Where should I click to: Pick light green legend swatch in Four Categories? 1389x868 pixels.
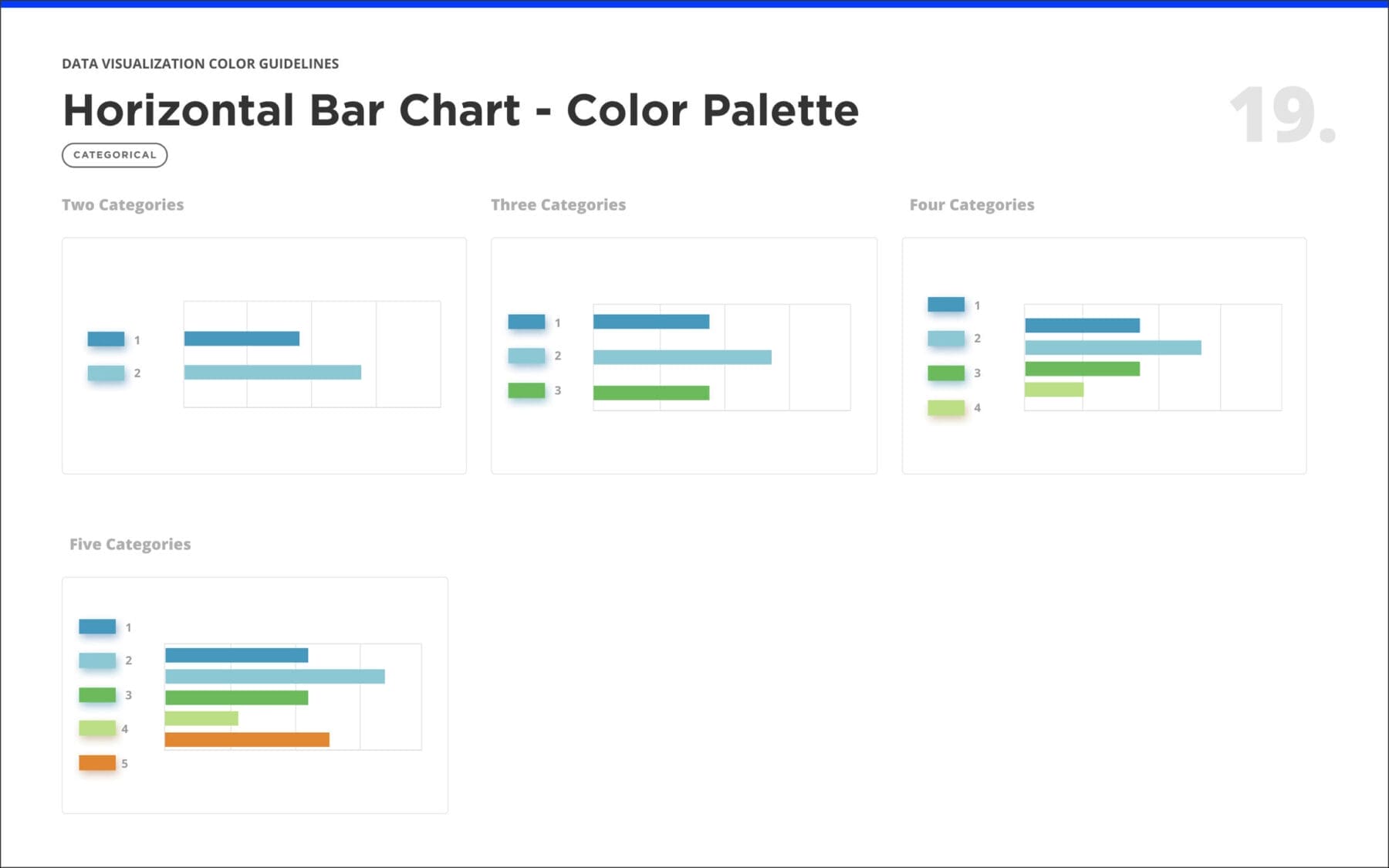946,407
